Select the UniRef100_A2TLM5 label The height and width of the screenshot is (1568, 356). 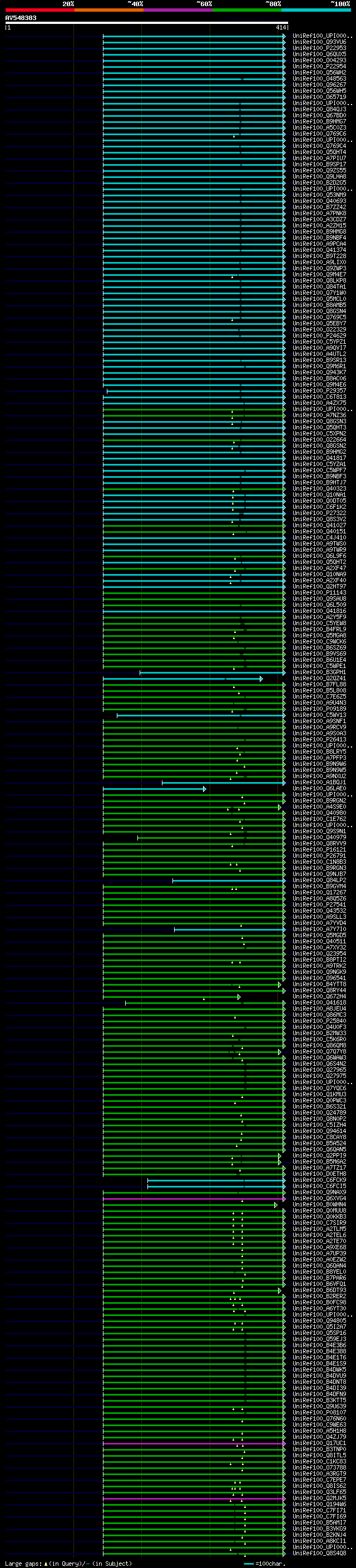319,1228
